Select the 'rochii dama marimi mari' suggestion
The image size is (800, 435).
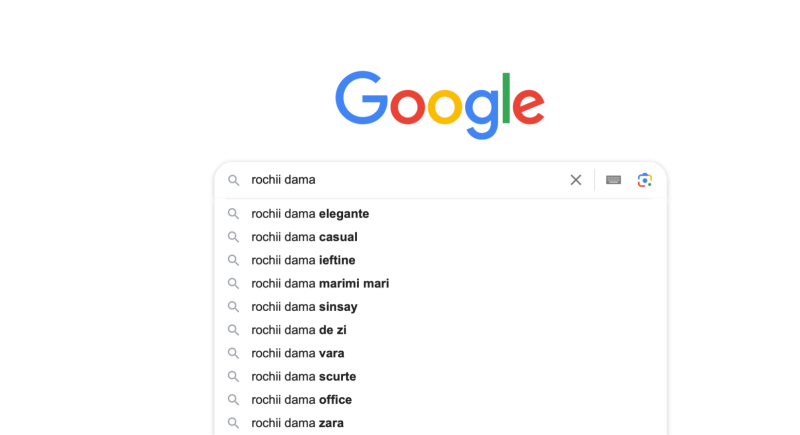point(320,284)
